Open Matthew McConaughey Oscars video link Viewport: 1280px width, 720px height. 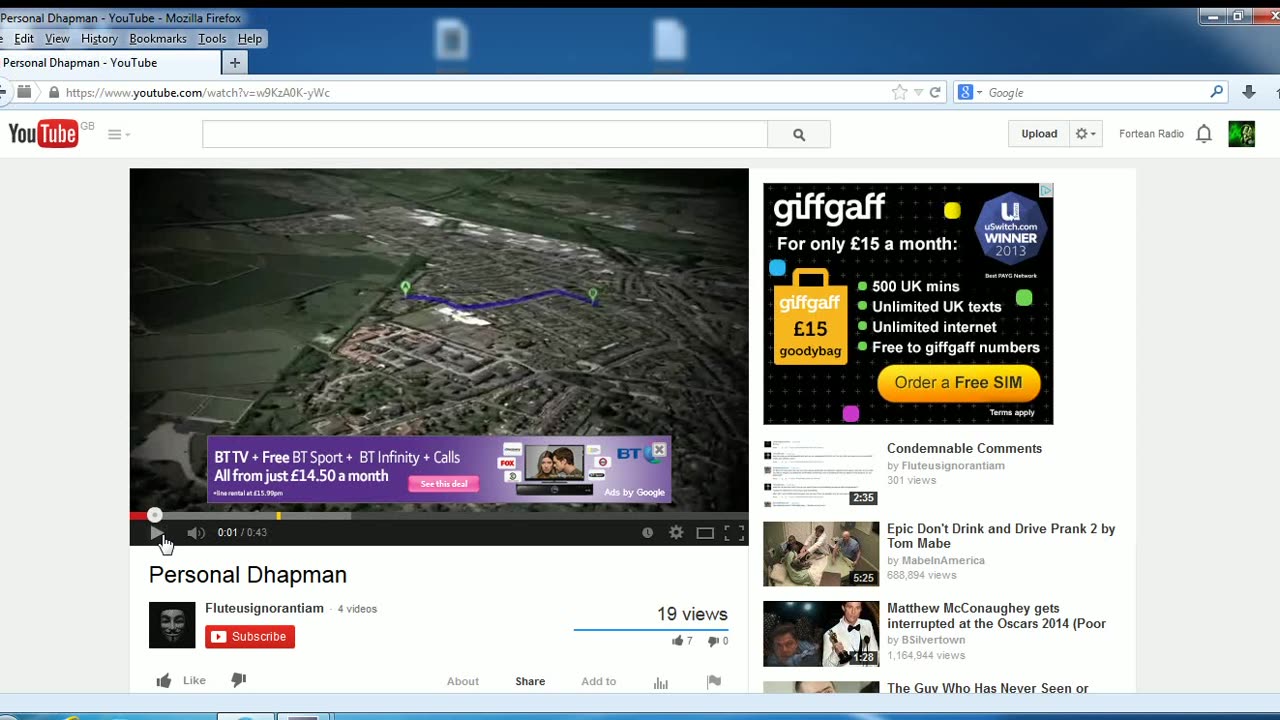[996, 616]
